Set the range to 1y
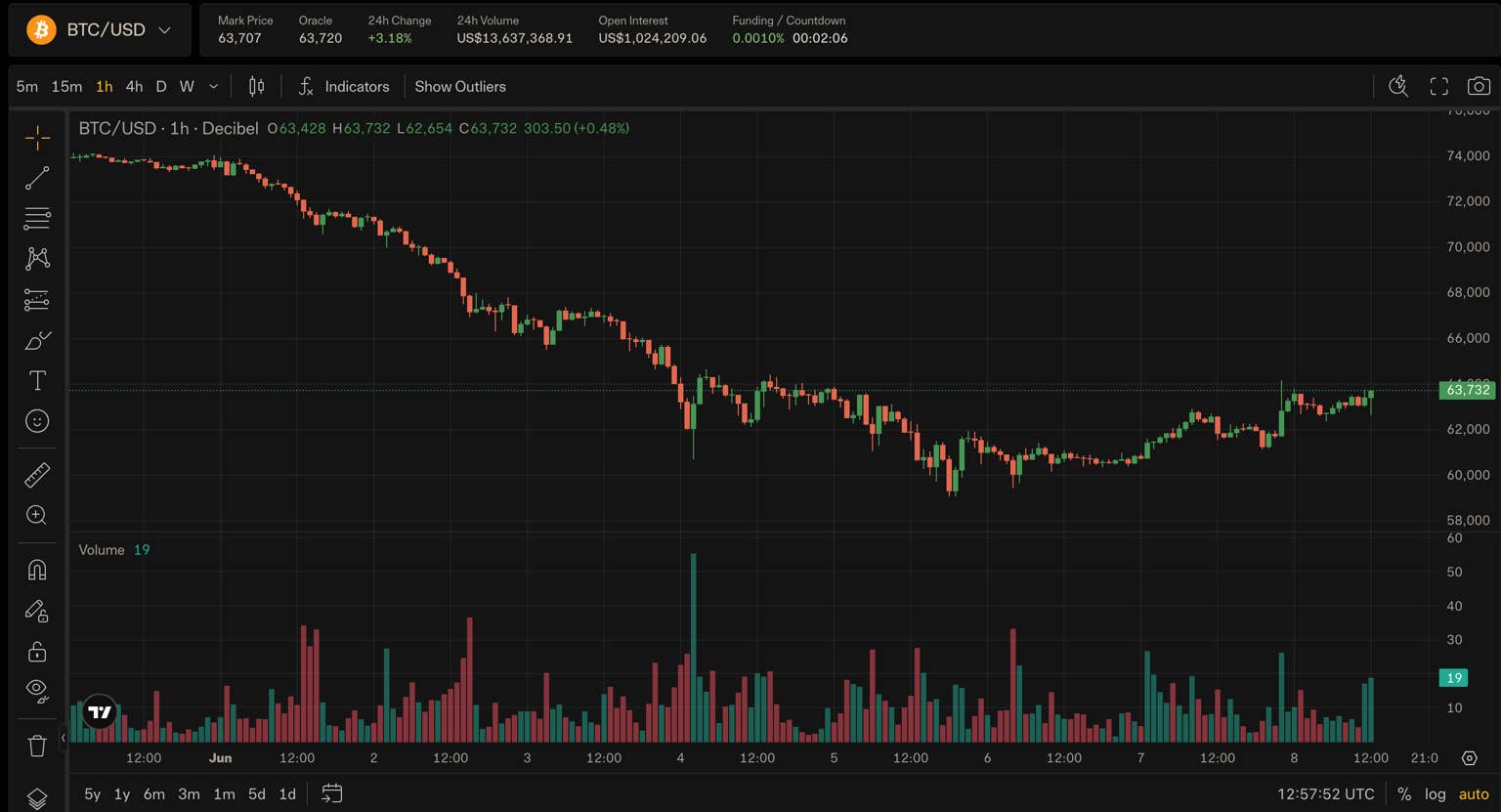1501x812 pixels. click(122, 793)
